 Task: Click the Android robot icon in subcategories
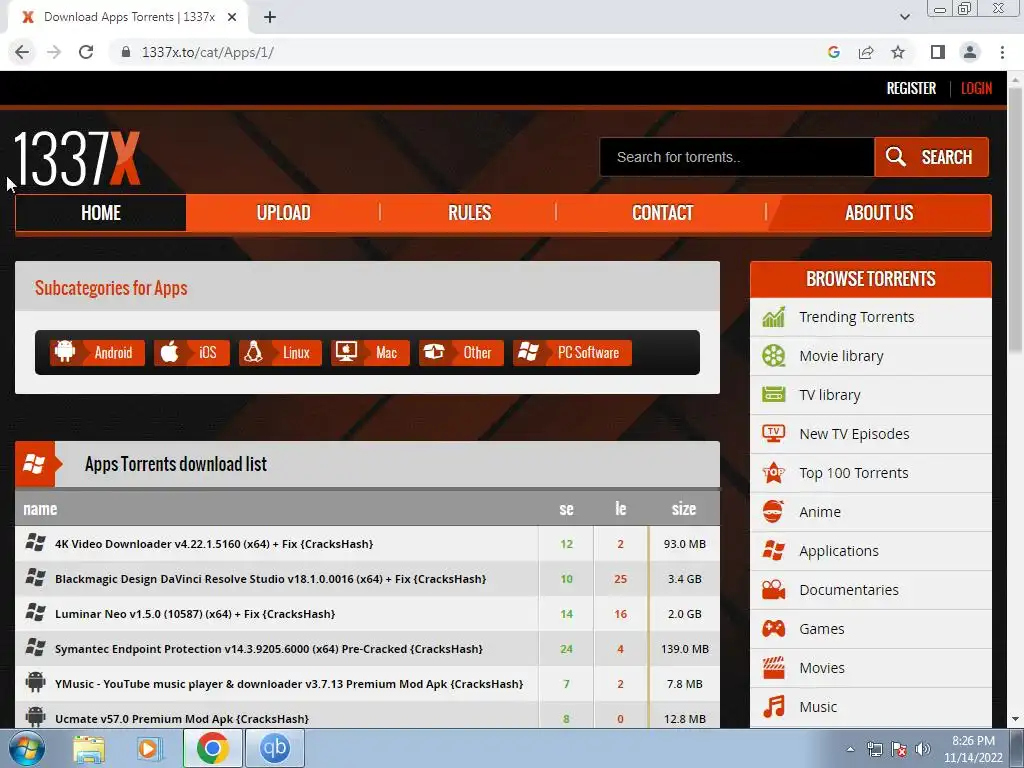pyautogui.click(x=65, y=352)
